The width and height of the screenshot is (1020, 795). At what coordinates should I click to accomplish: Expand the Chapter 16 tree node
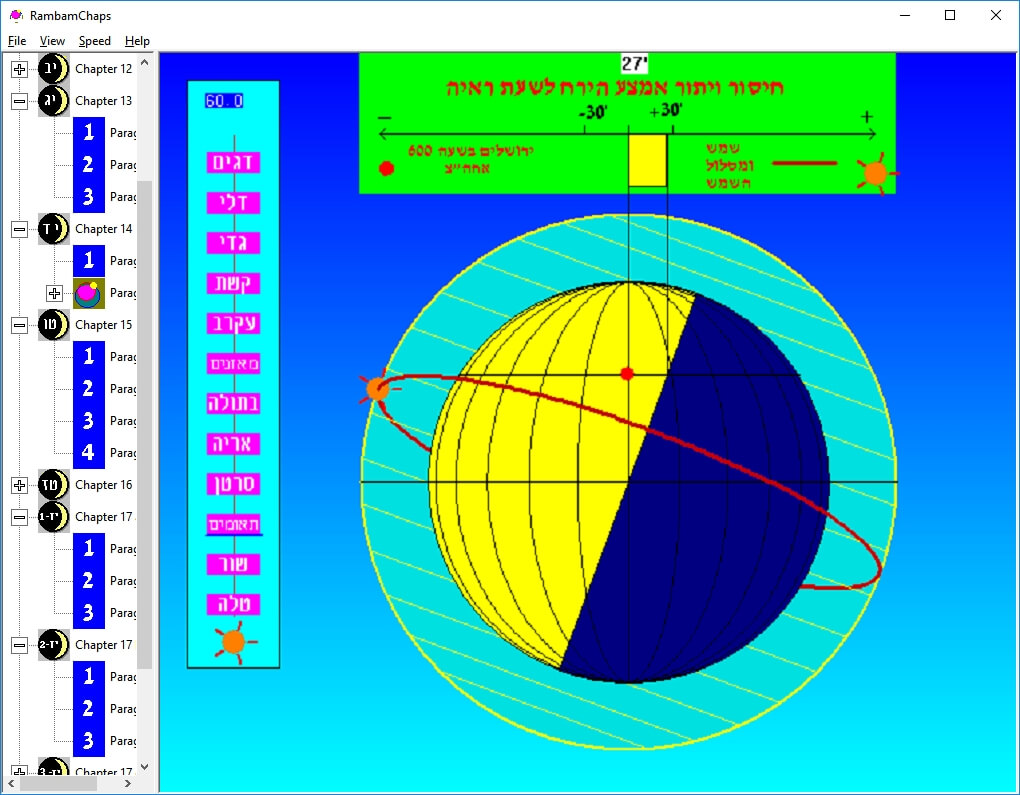tap(20, 485)
